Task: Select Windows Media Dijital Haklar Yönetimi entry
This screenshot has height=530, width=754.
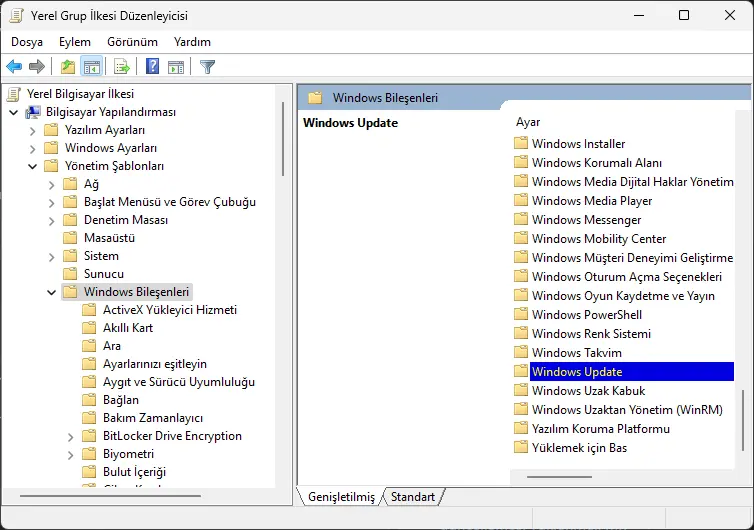Action: click(632, 181)
